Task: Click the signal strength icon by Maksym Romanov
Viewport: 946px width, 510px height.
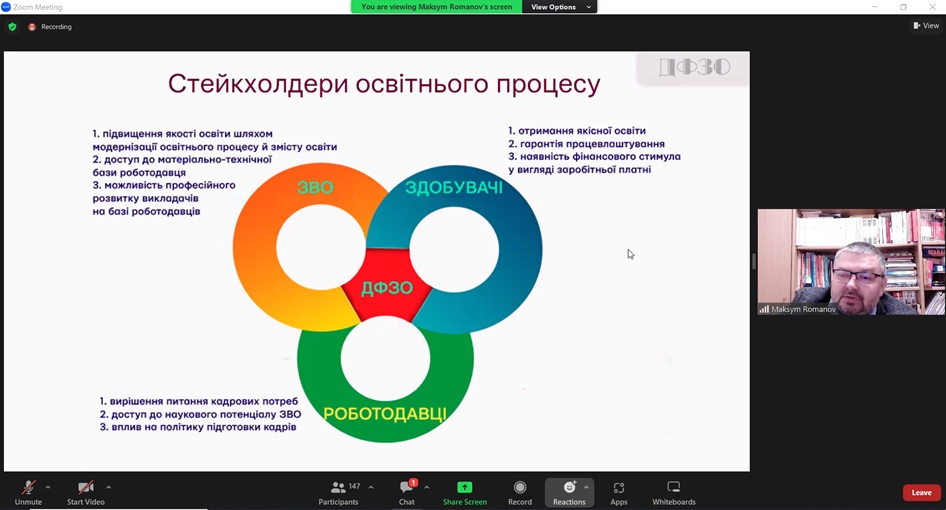Action: pyautogui.click(x=764, y=309)
